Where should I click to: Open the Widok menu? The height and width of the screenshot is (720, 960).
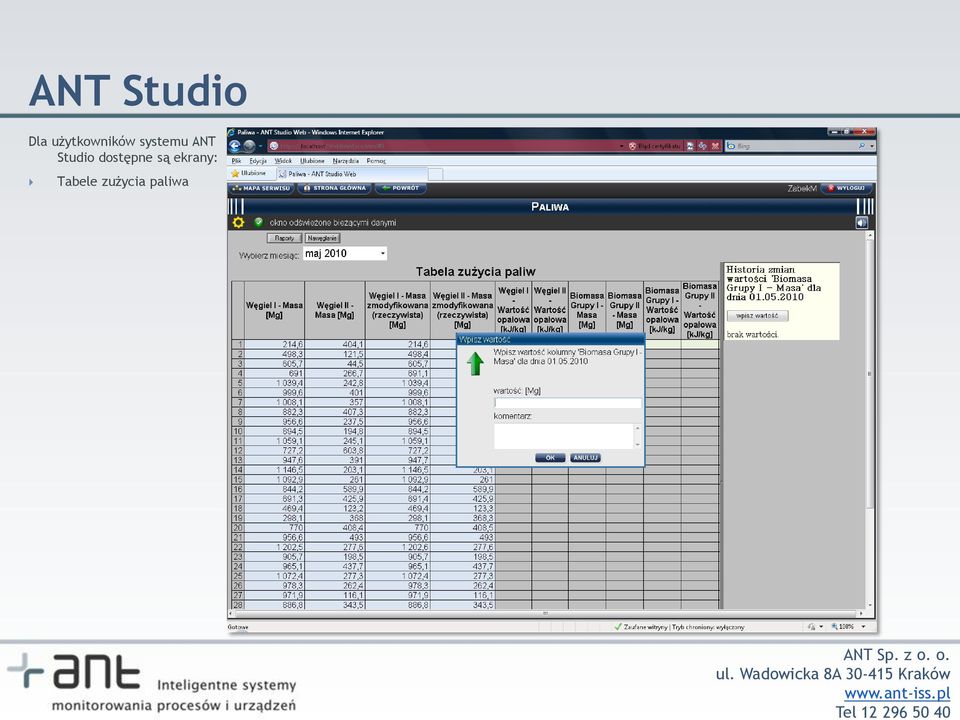pyautogui.click(x=283, y=161)
